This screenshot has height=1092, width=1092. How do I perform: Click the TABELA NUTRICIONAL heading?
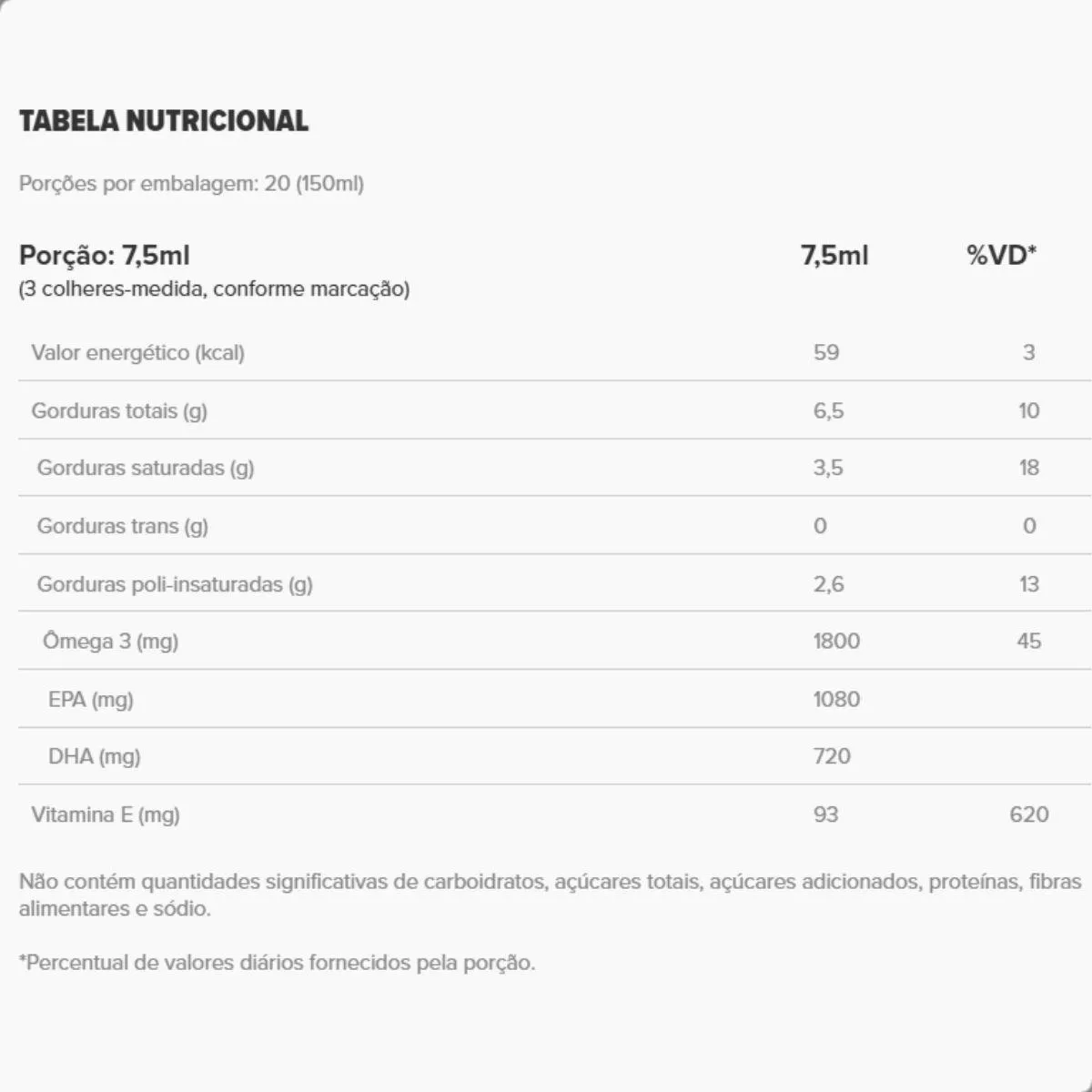[x=164, y=121]
